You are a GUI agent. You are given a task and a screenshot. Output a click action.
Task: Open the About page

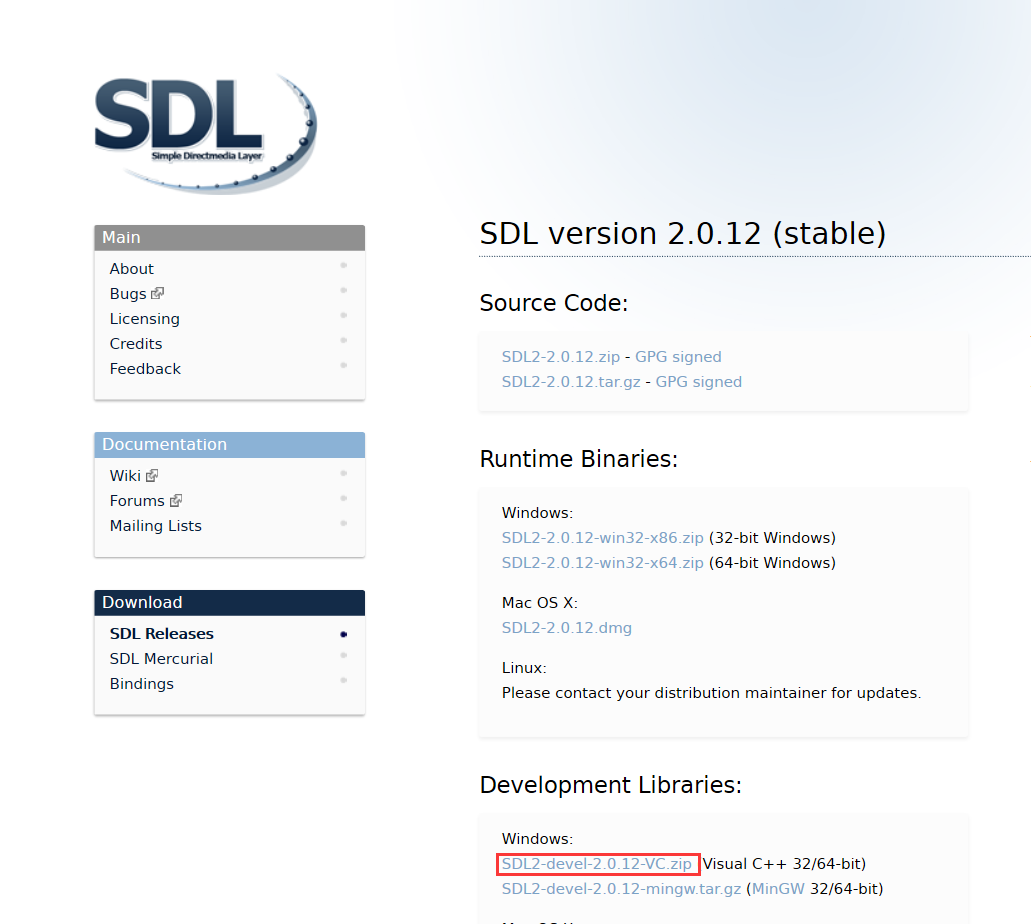click(x=132, y=269)
